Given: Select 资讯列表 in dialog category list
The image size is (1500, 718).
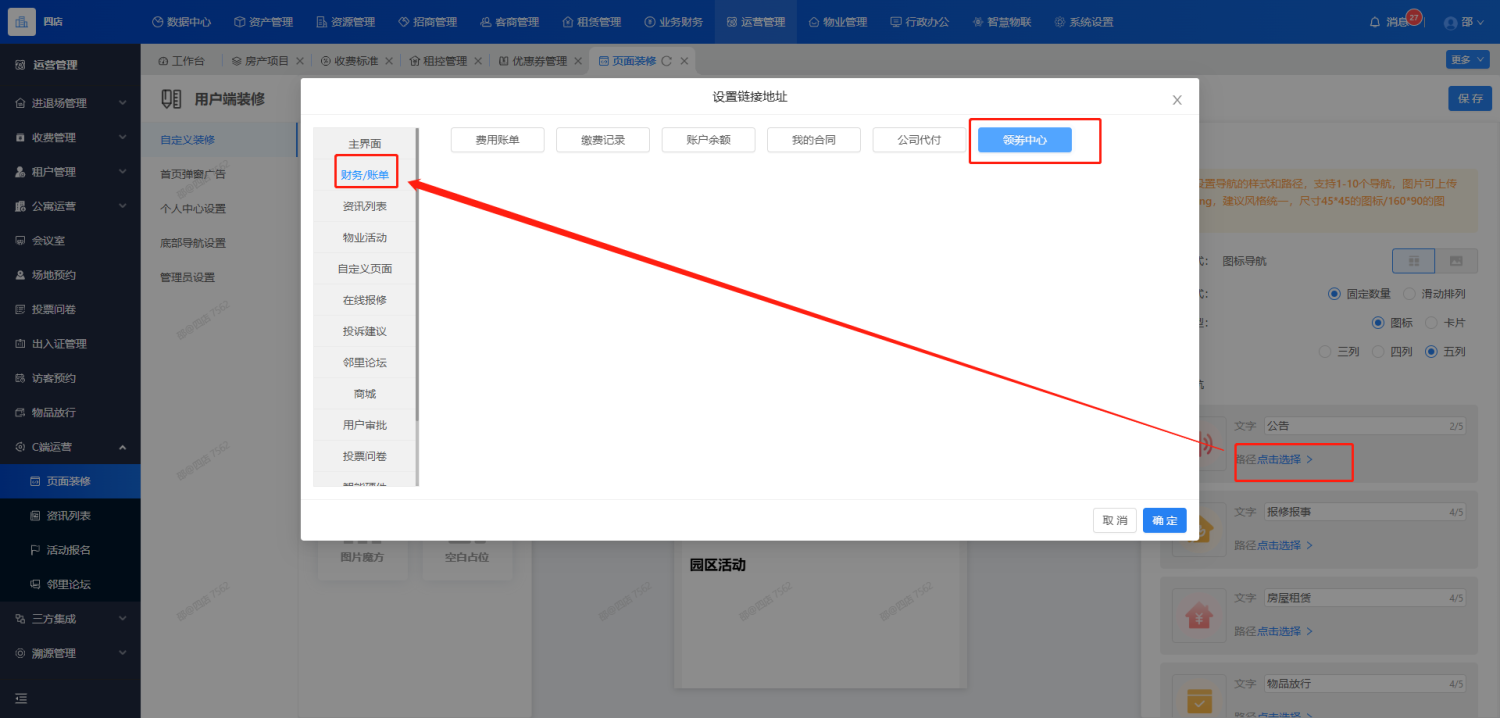Looking at the screenshot, I should pyautogui.click(x=364, y=206).
